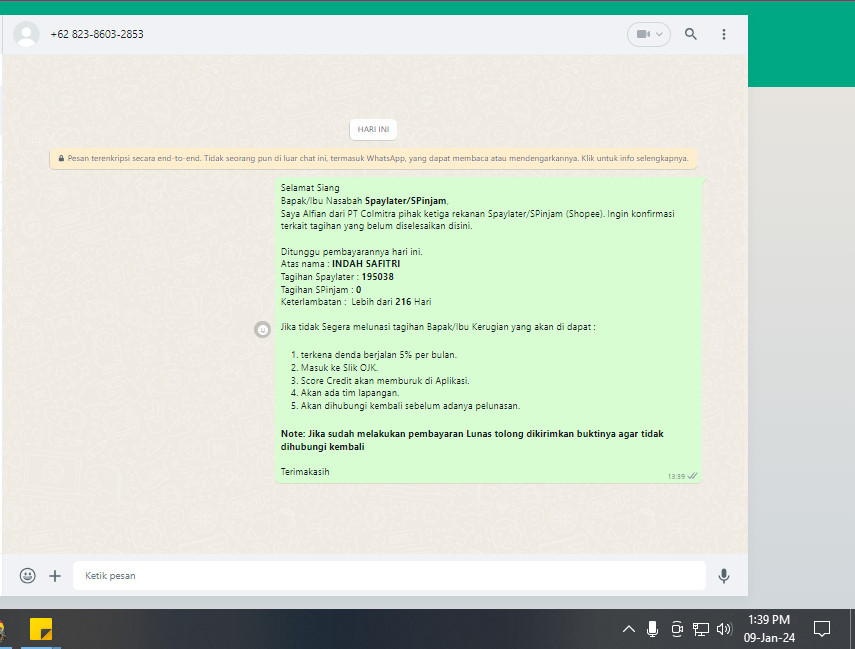Open the end-to-end encryption info notice
Image resolution: width=855 pixels, height=649 pixels.
tap(374, 159)
